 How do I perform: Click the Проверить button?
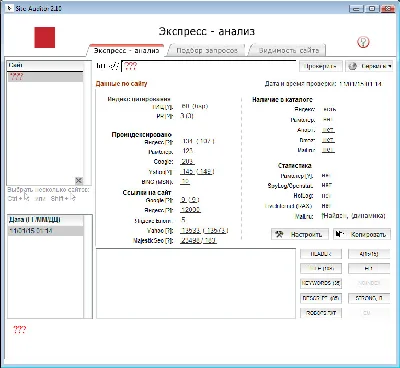tap(321, 66)
